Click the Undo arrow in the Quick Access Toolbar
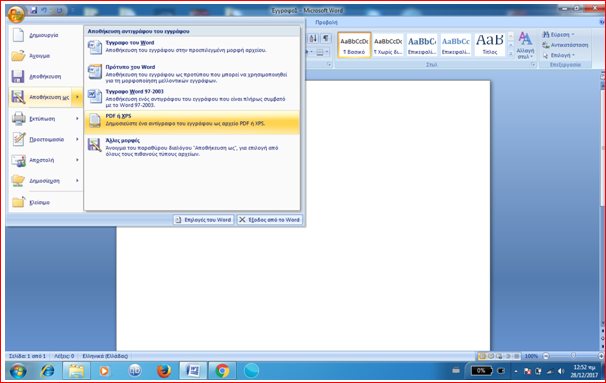Screen dimensions: 606x383 click(x=44, y=10)
